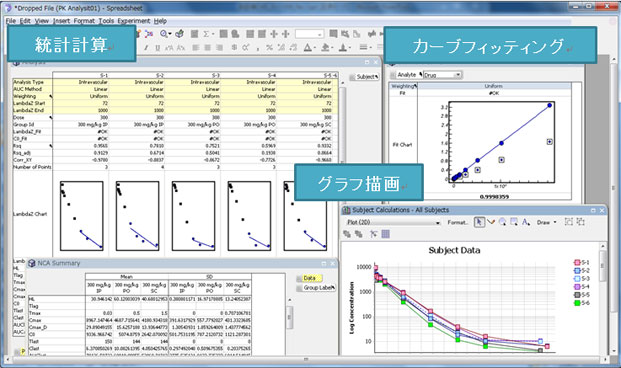Align text right
The image size is (621, 368).
(219, 48)
